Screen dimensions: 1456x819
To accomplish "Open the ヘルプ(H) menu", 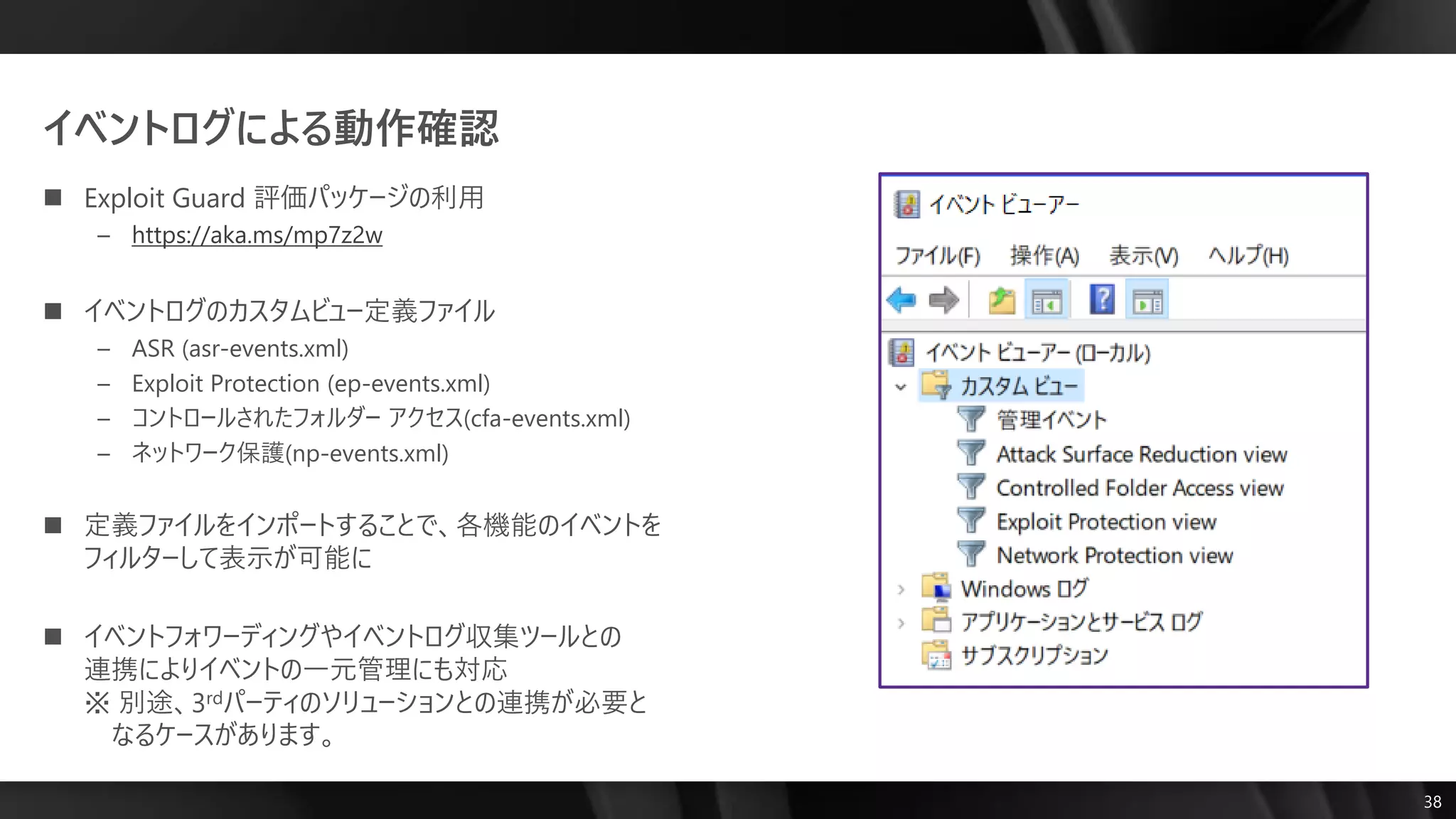I will point(1248,255).
